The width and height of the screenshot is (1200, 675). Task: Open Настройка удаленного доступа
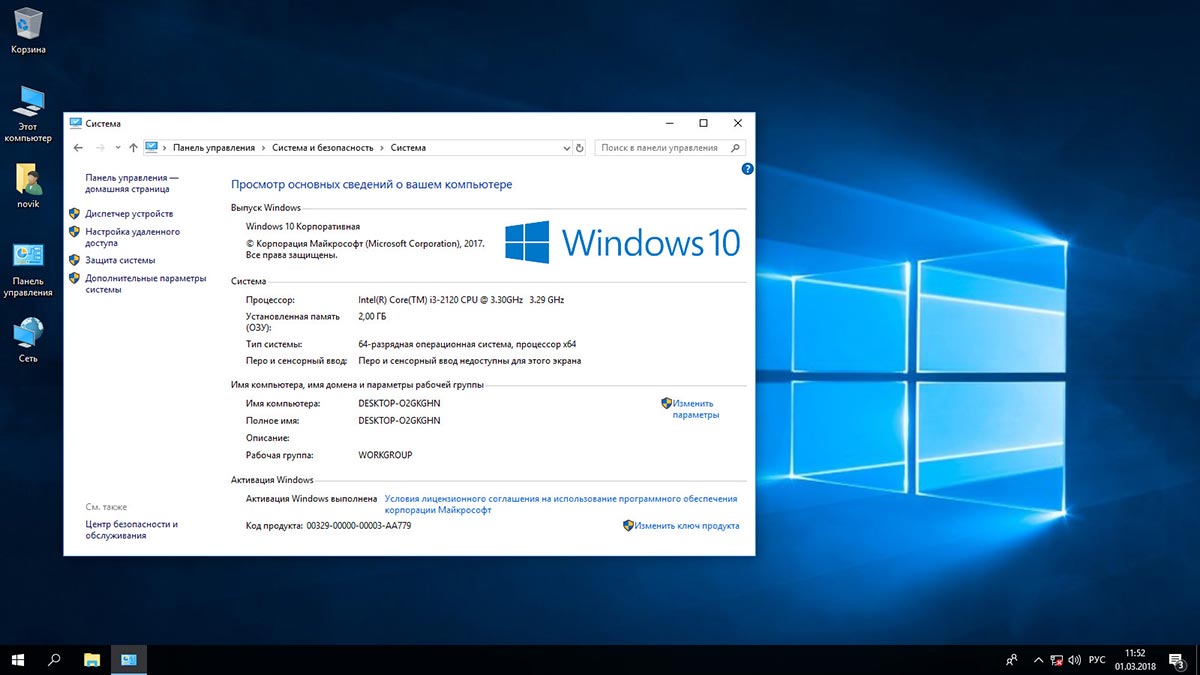tap(133, 237)
